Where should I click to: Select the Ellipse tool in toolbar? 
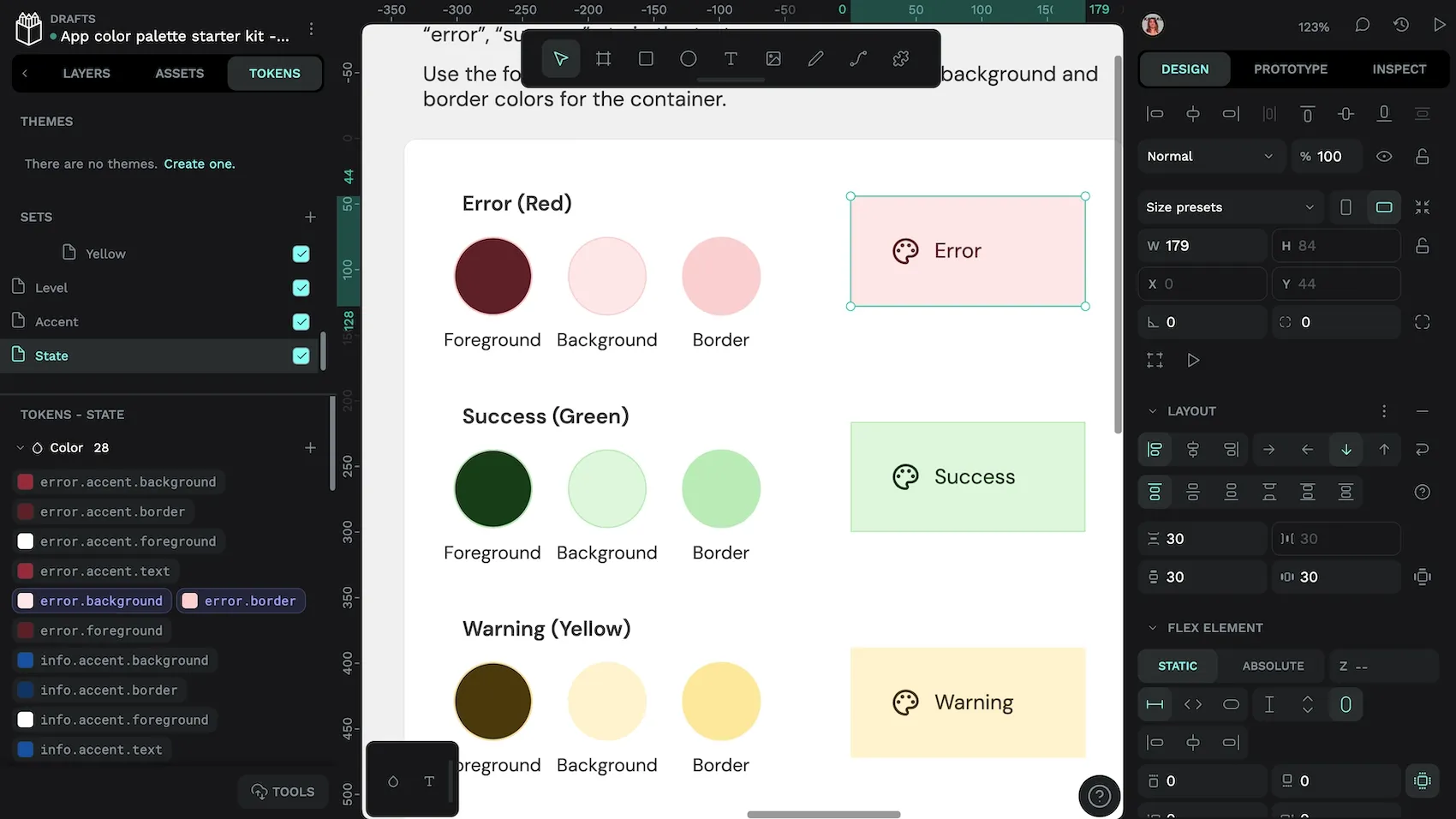[x=688, y=59]
